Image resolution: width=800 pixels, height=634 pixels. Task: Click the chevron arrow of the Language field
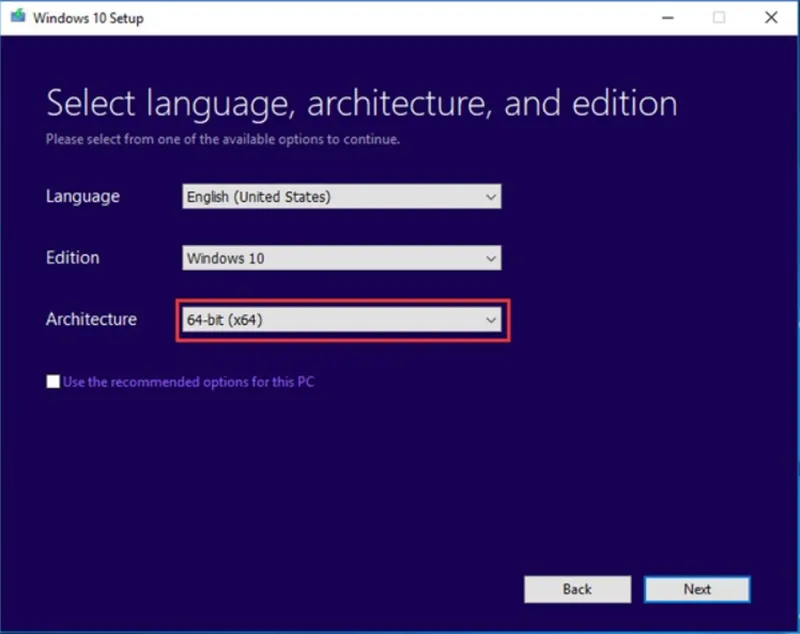coord(490,197)
